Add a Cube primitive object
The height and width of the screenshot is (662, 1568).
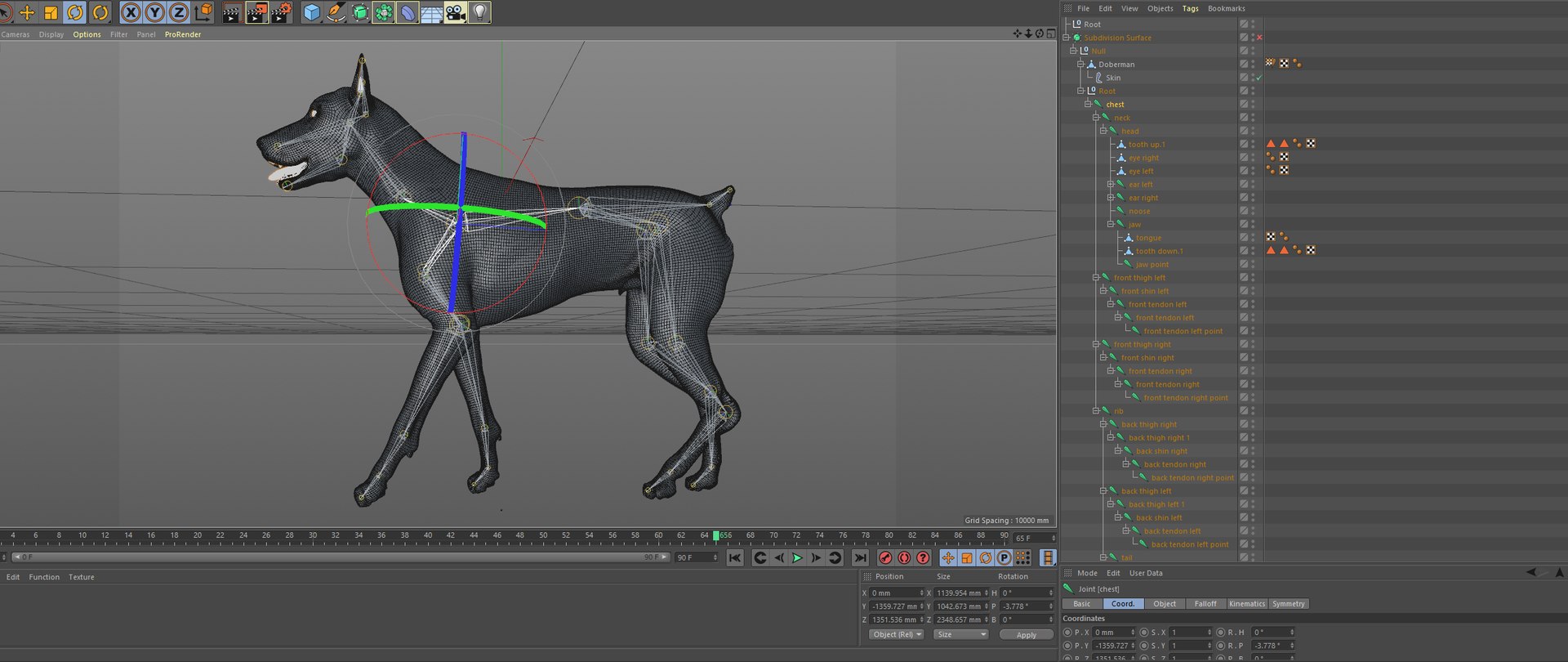coord(311,11)
